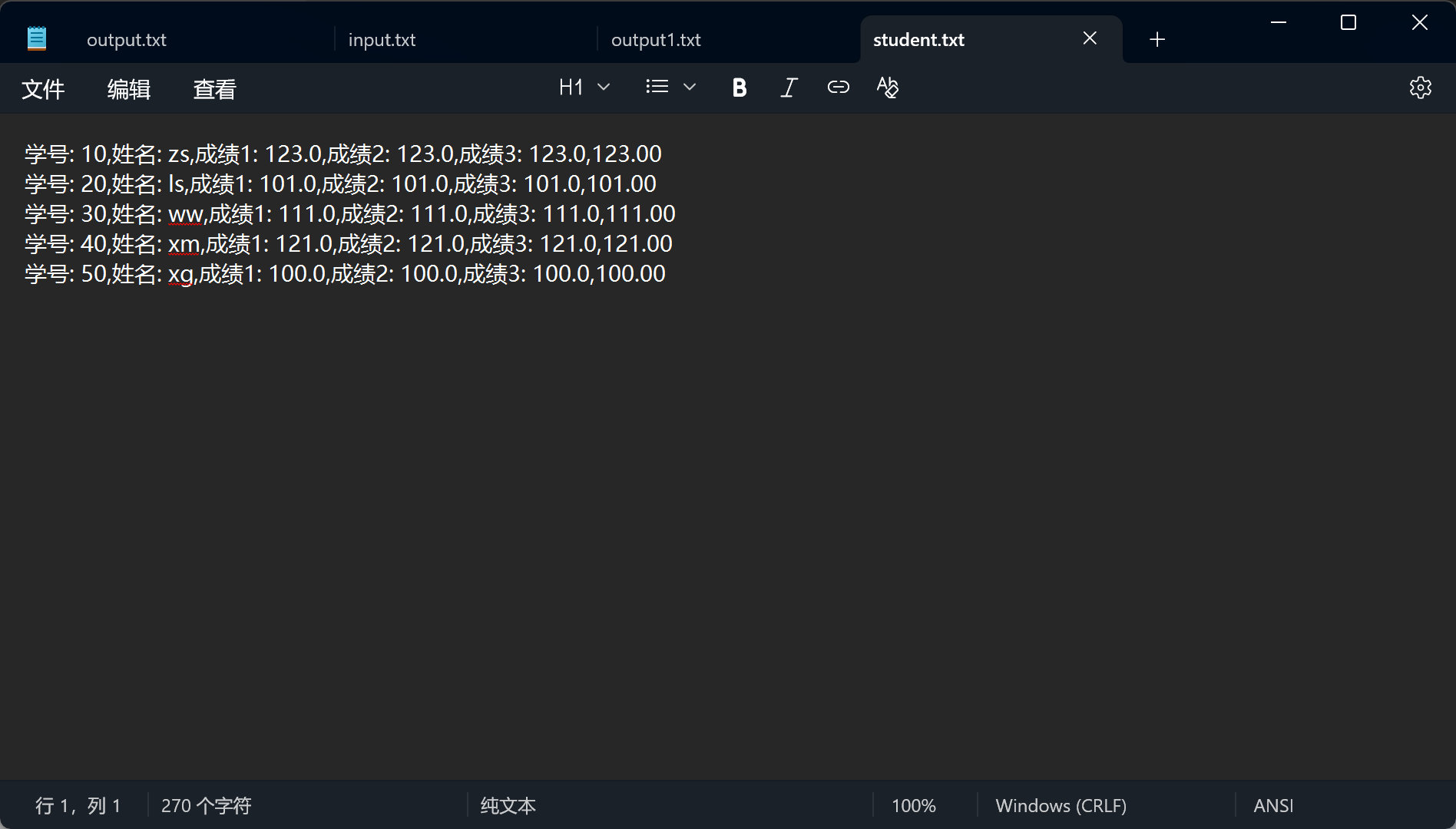Insert a link with the link icon
Viewport: 1456px width, 829px height.
tap(838, 88)
